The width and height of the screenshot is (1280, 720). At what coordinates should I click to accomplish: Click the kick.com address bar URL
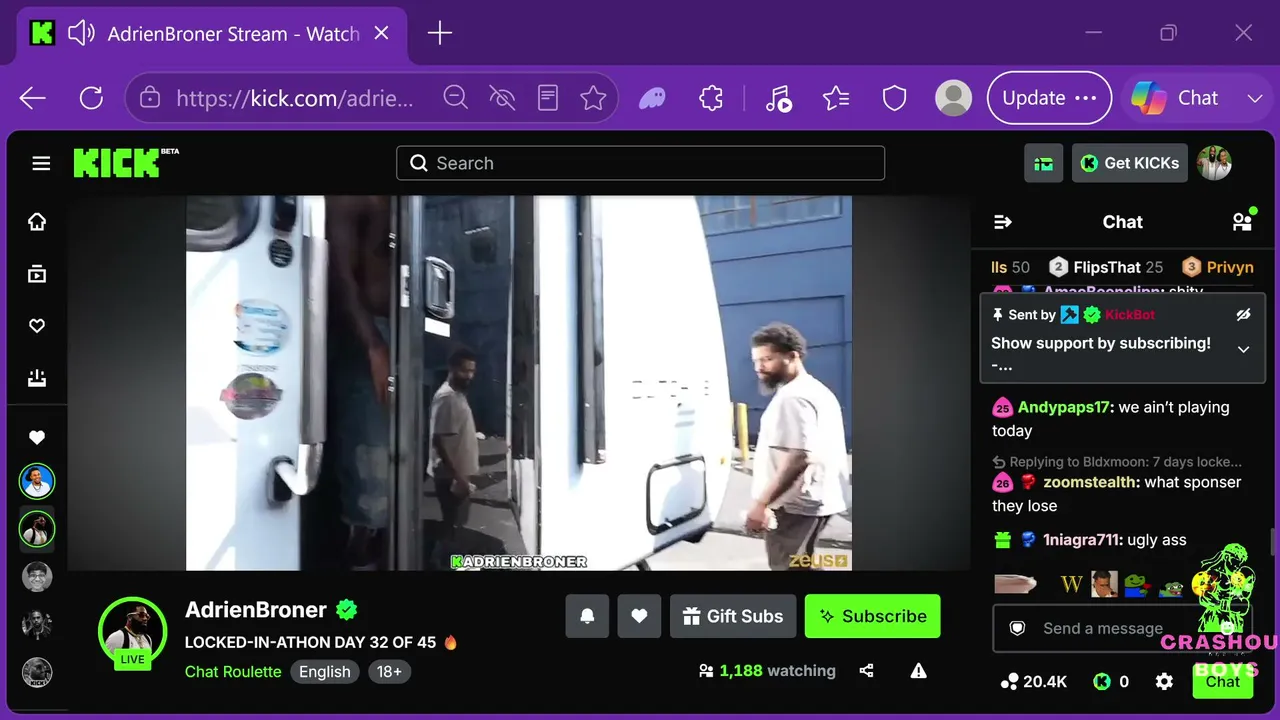(x=294, y=98)
